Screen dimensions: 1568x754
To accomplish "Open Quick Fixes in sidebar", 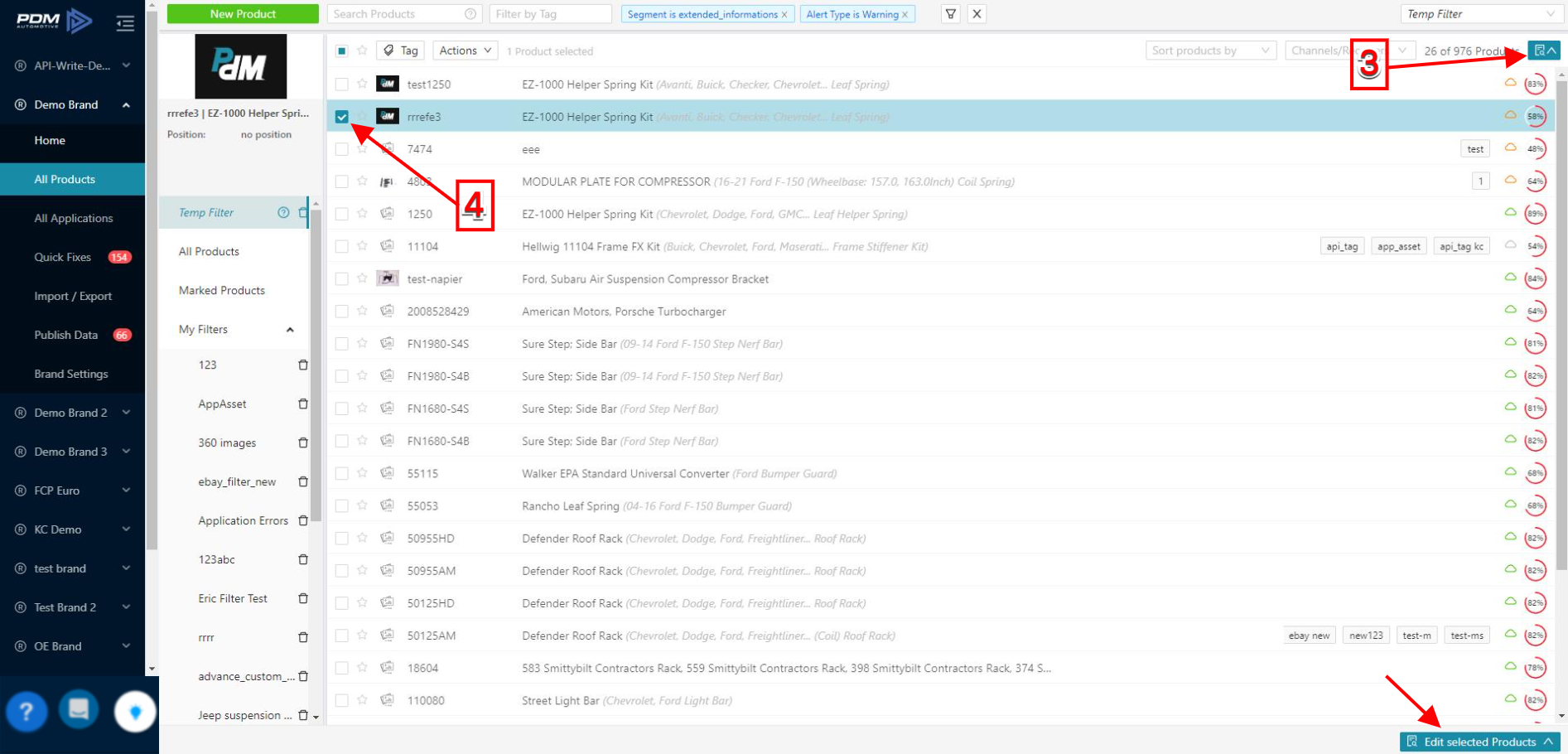I will click(x=63, y=257).
